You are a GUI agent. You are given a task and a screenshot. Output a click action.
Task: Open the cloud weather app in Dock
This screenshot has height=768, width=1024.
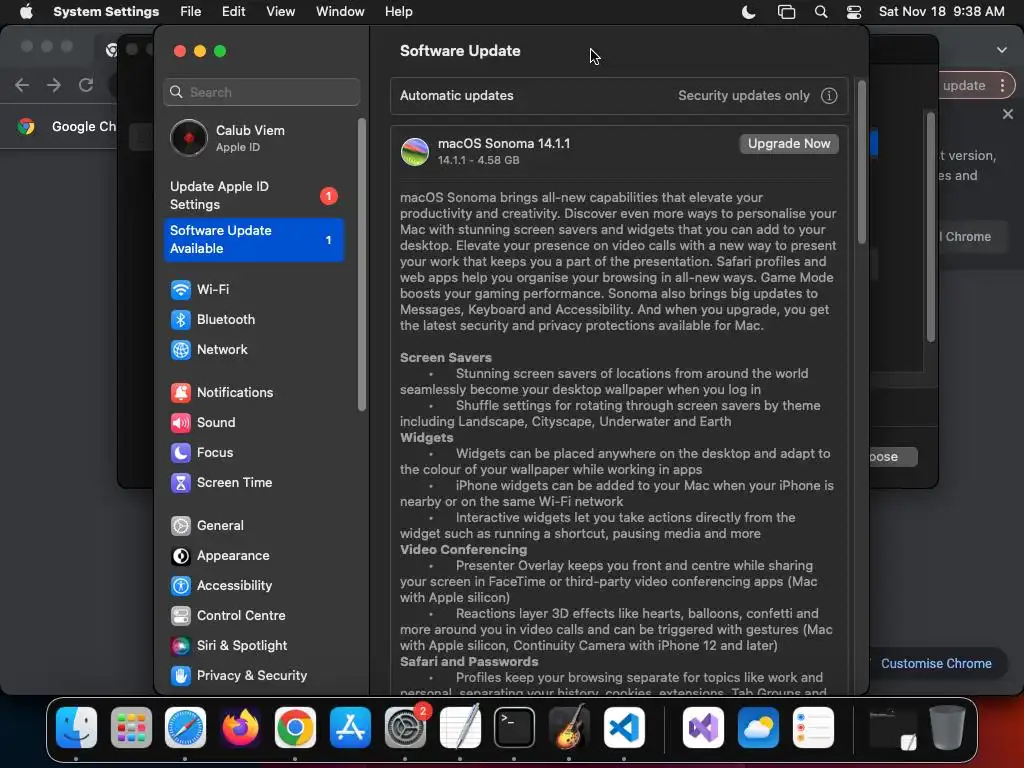coord(758,728)
